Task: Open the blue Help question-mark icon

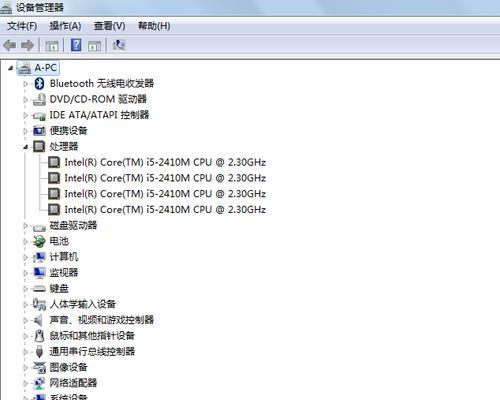Action: point(76,45)
